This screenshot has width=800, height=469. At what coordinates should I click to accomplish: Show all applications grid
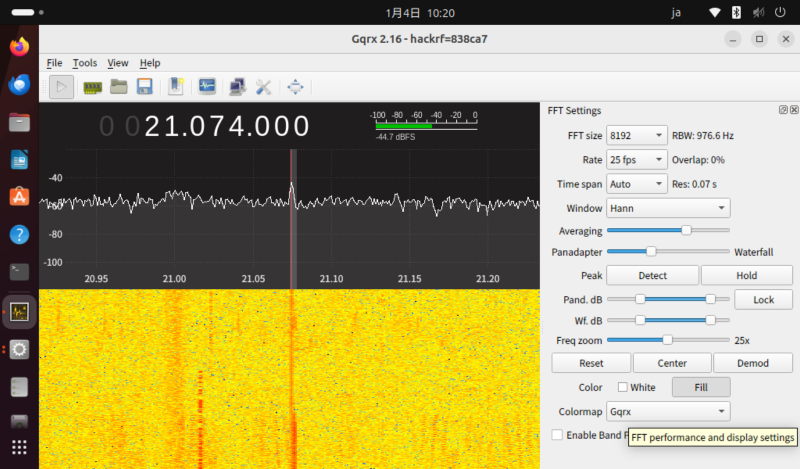click(x=19, y=448)
